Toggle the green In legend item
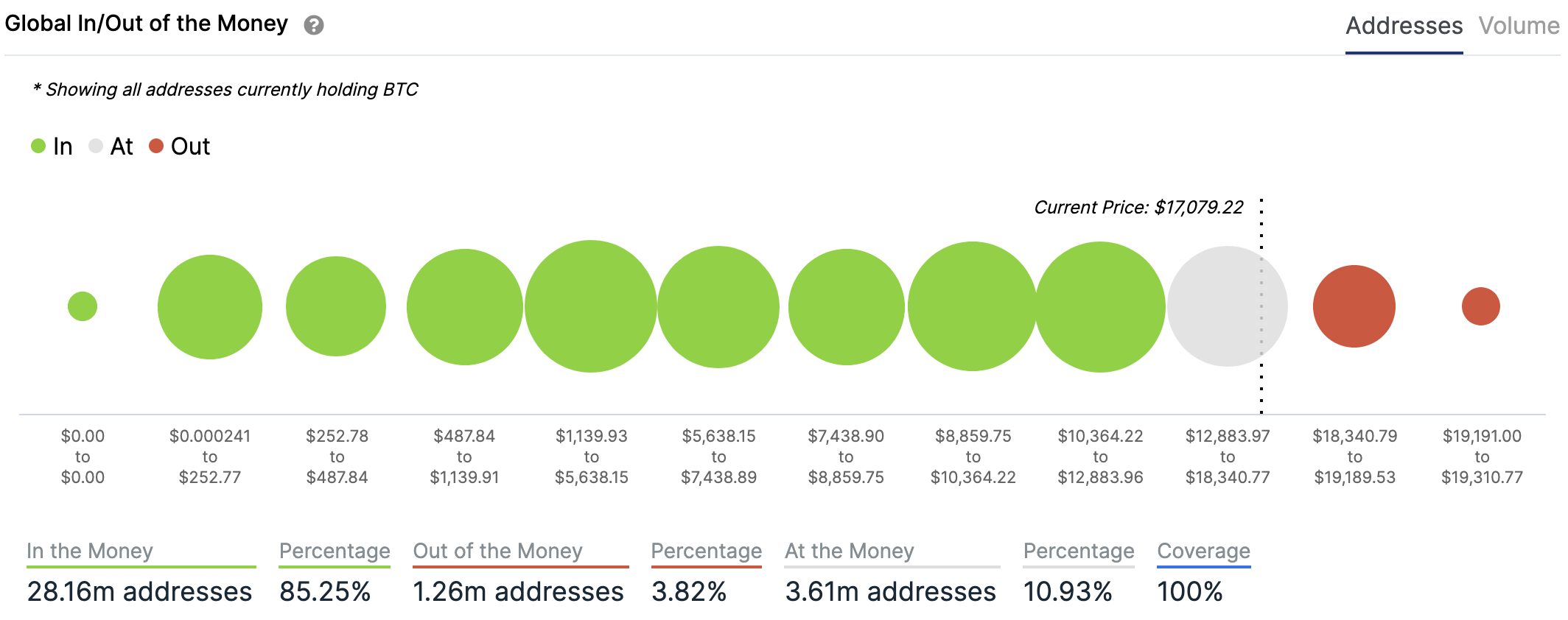Image resolution: width=1568 pixels, height=620 pixels. click(52, 147)
